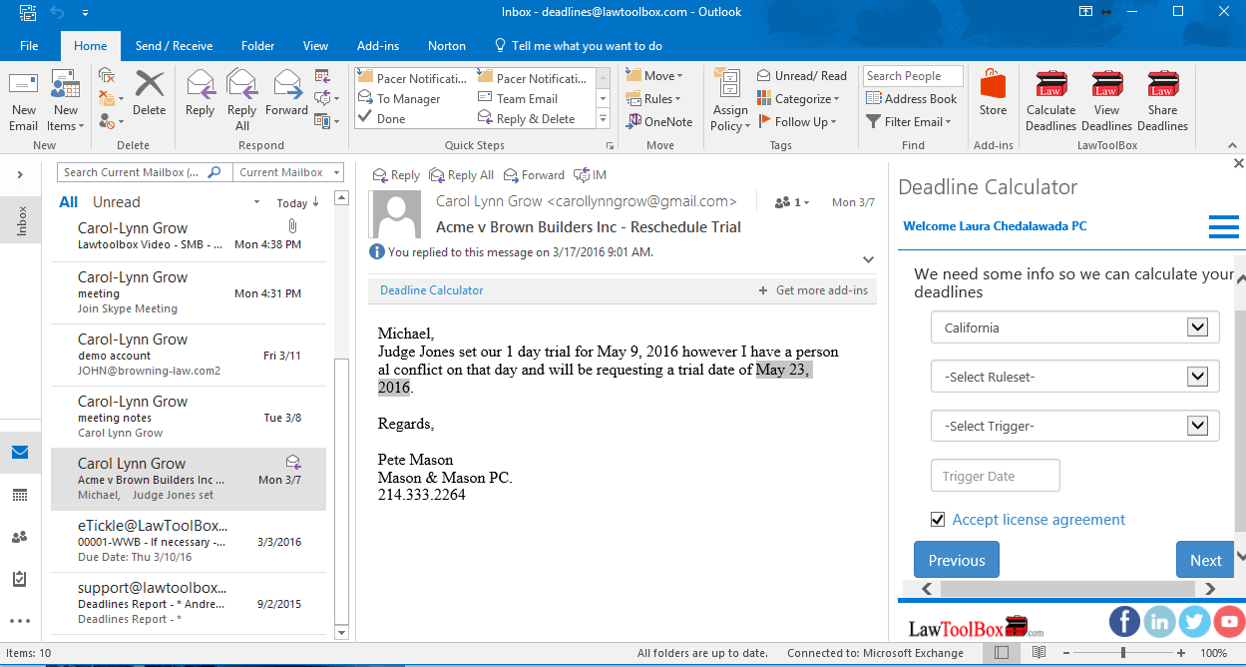1246x667 pixels.
Task: Launch Calculate Deadlines tool
Action: [x=1051, y=100]
